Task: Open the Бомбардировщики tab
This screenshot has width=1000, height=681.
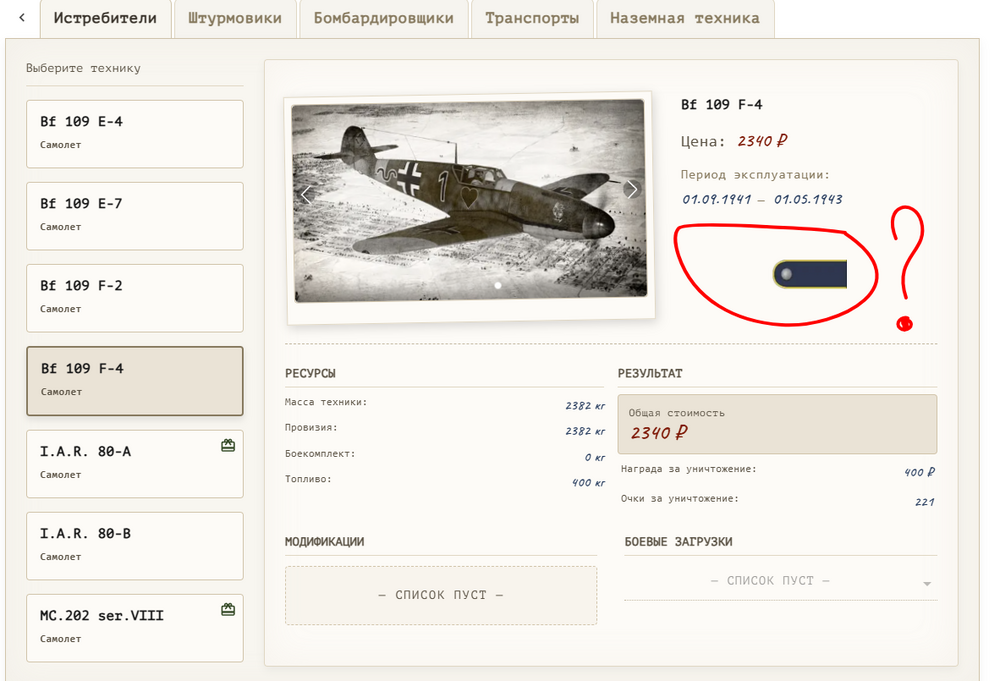Action: click(388, 17)
